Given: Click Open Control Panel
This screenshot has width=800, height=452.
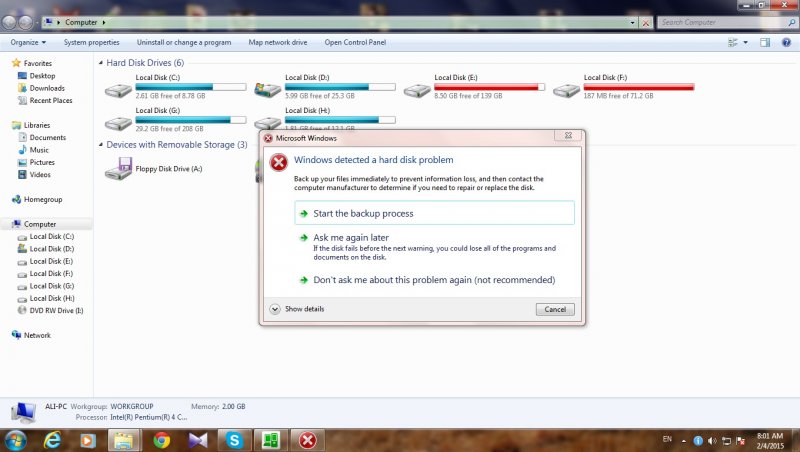Looking at the screenshot, I should (x=355, y=42).
